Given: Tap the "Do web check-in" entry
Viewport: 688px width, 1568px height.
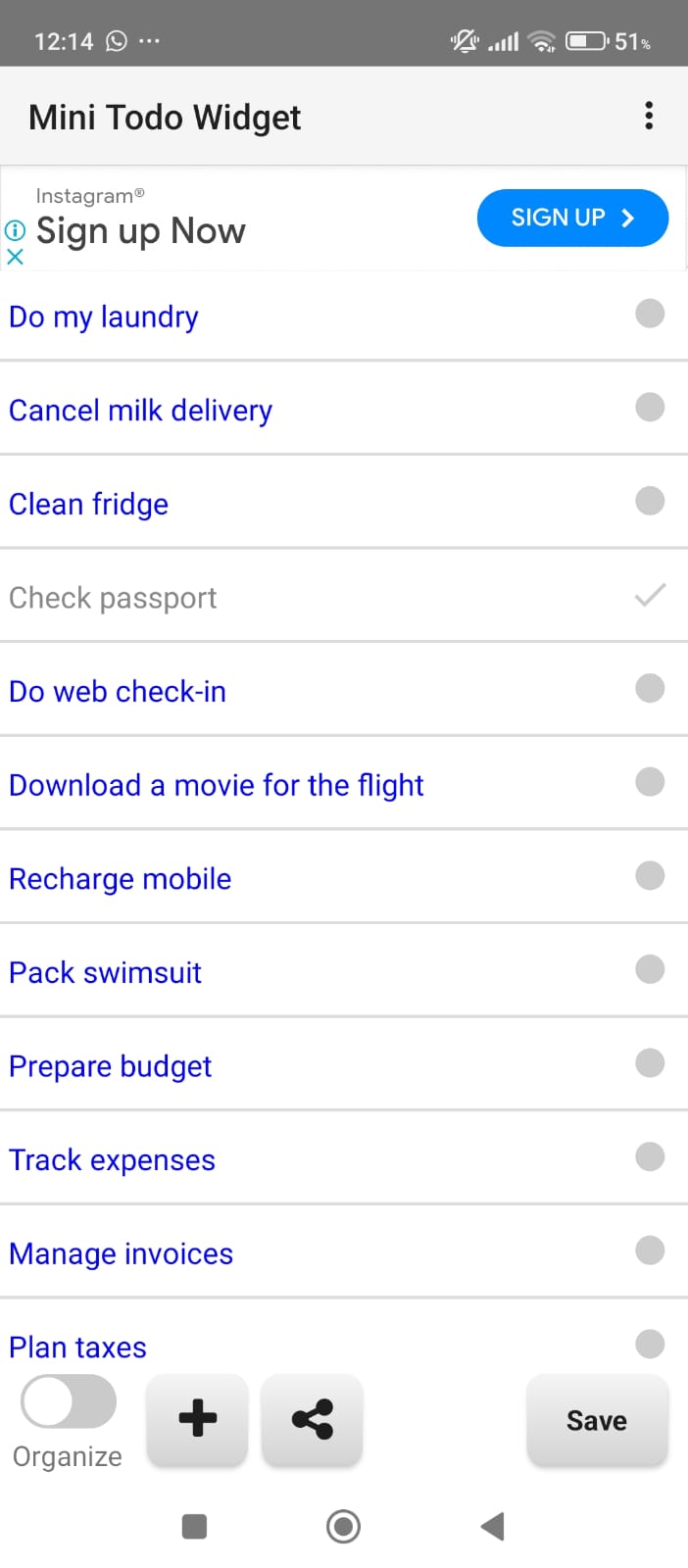Looking at the screenshot, I should coord(118,692).
